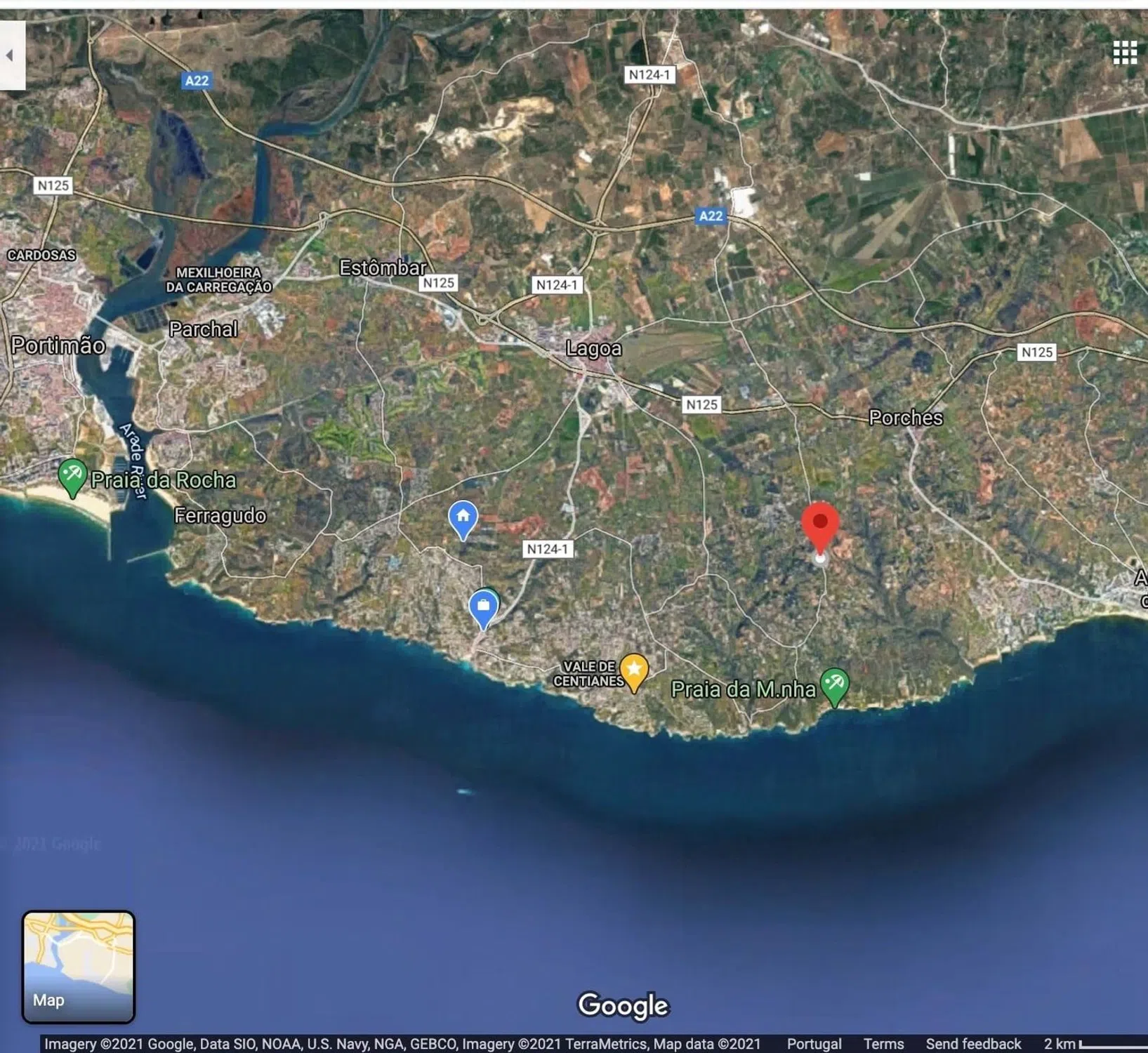Image resolution: width=1148 pixels, height=1053 pixels.
Task: Click the A22 road shield near Portimão
Action: [x=197, y=81]
